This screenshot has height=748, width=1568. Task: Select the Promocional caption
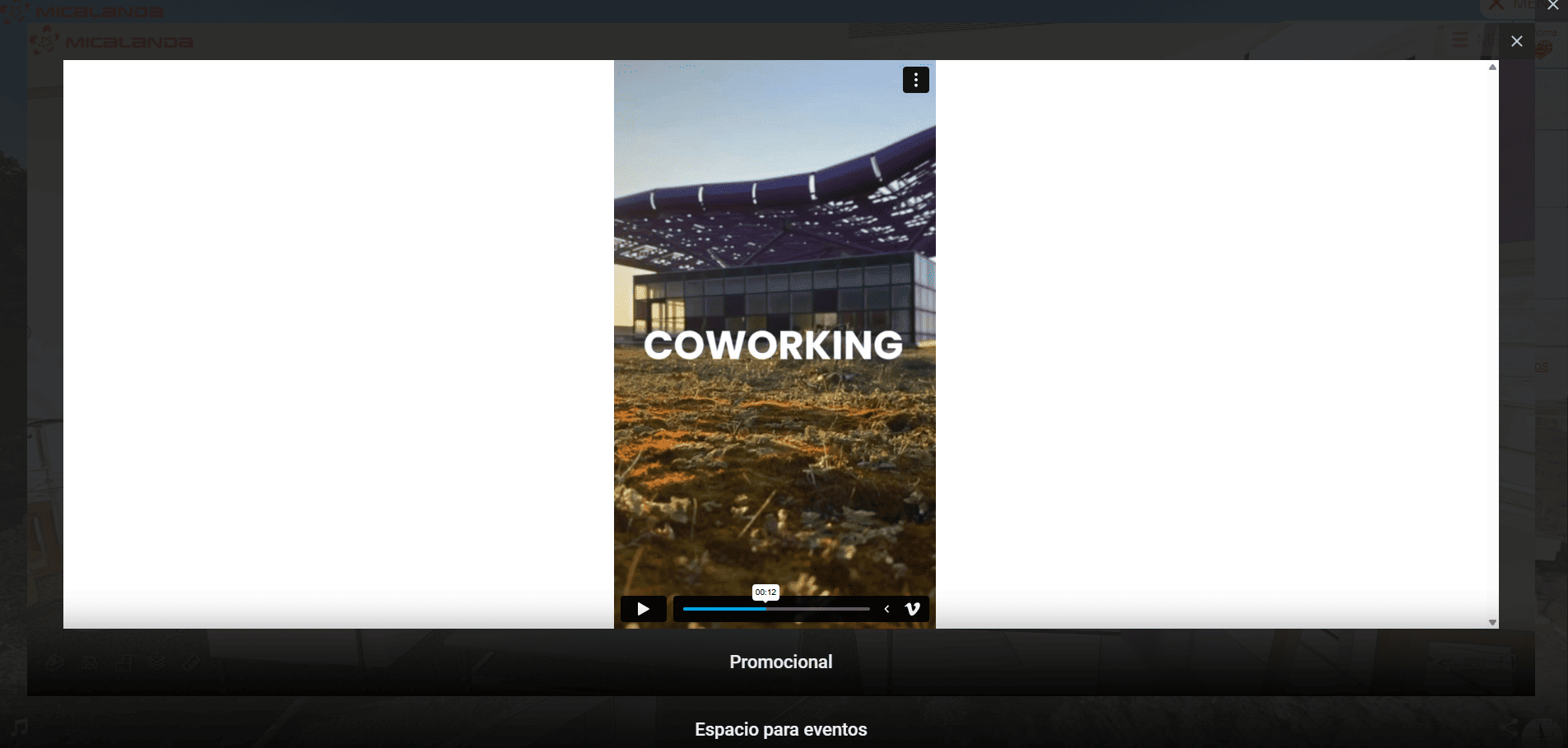(780, 662)
